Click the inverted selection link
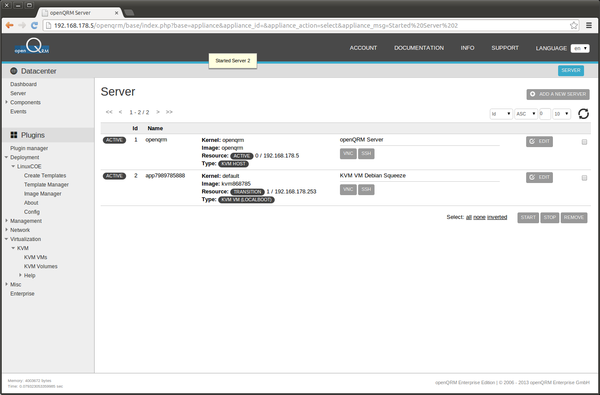The width and height of the screenshot is (600, 395). 497,217
